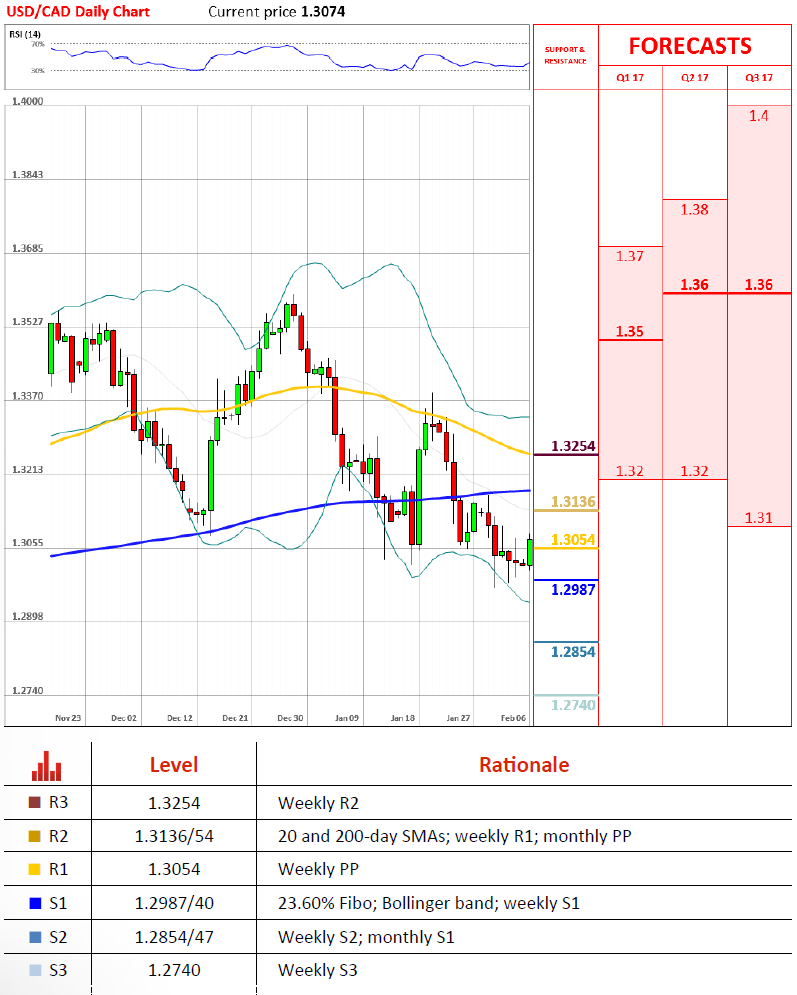This screenshot has width=797, height=995.
Task: Click the 1.2987 support level label
Action: 573,590
